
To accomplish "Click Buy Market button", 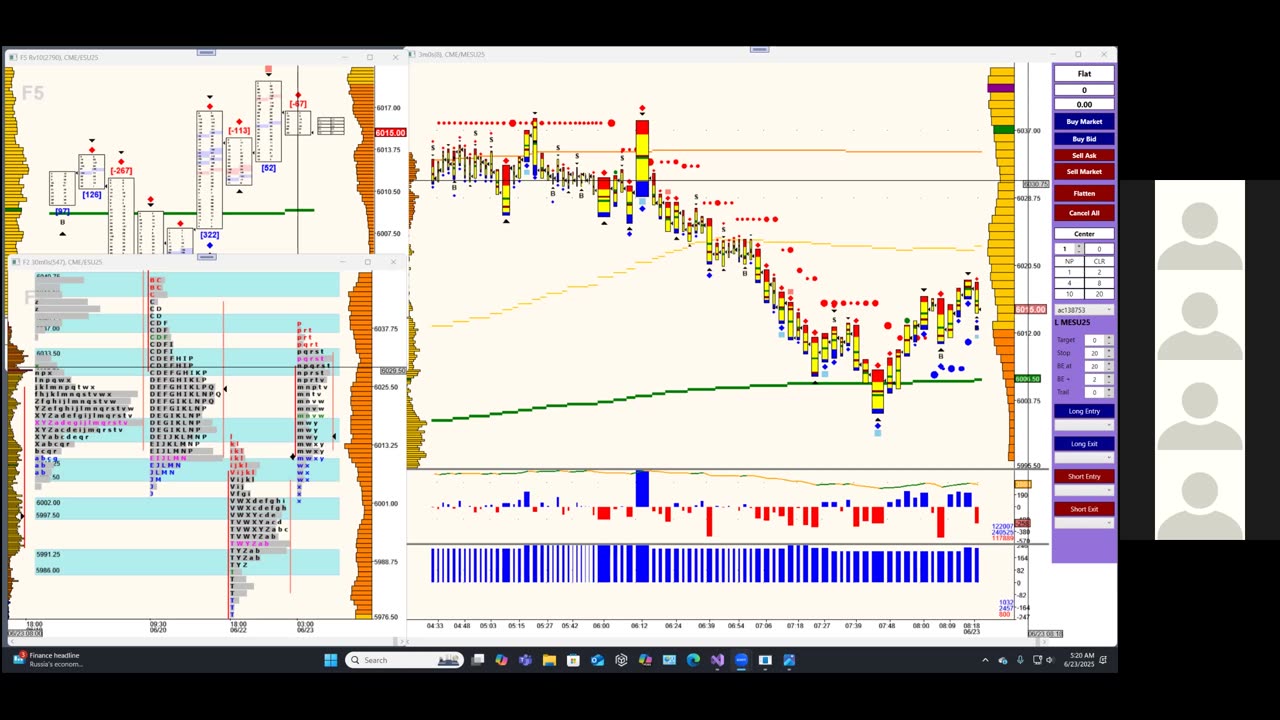I will (1084, 122).
